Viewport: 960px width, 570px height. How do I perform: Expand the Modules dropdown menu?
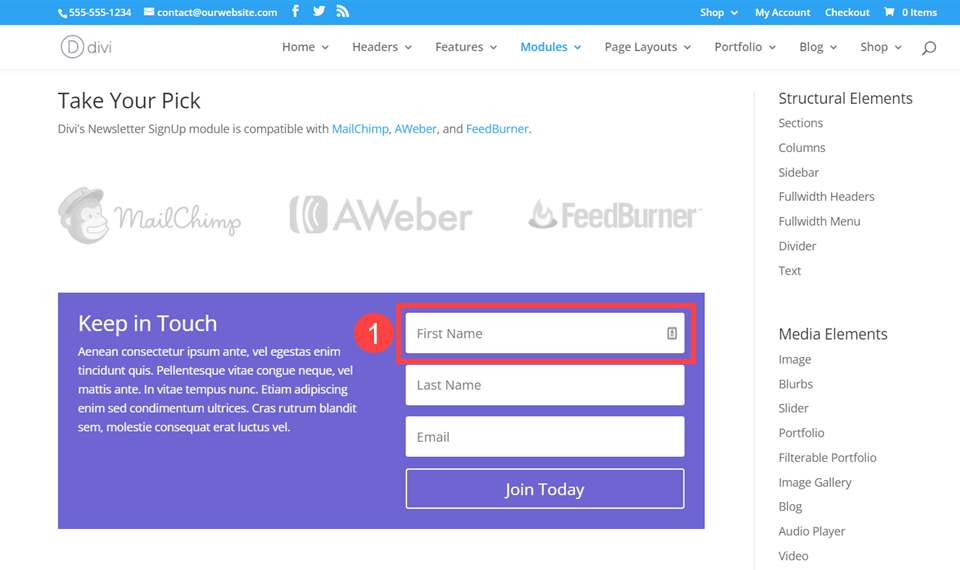click(550, 47)
